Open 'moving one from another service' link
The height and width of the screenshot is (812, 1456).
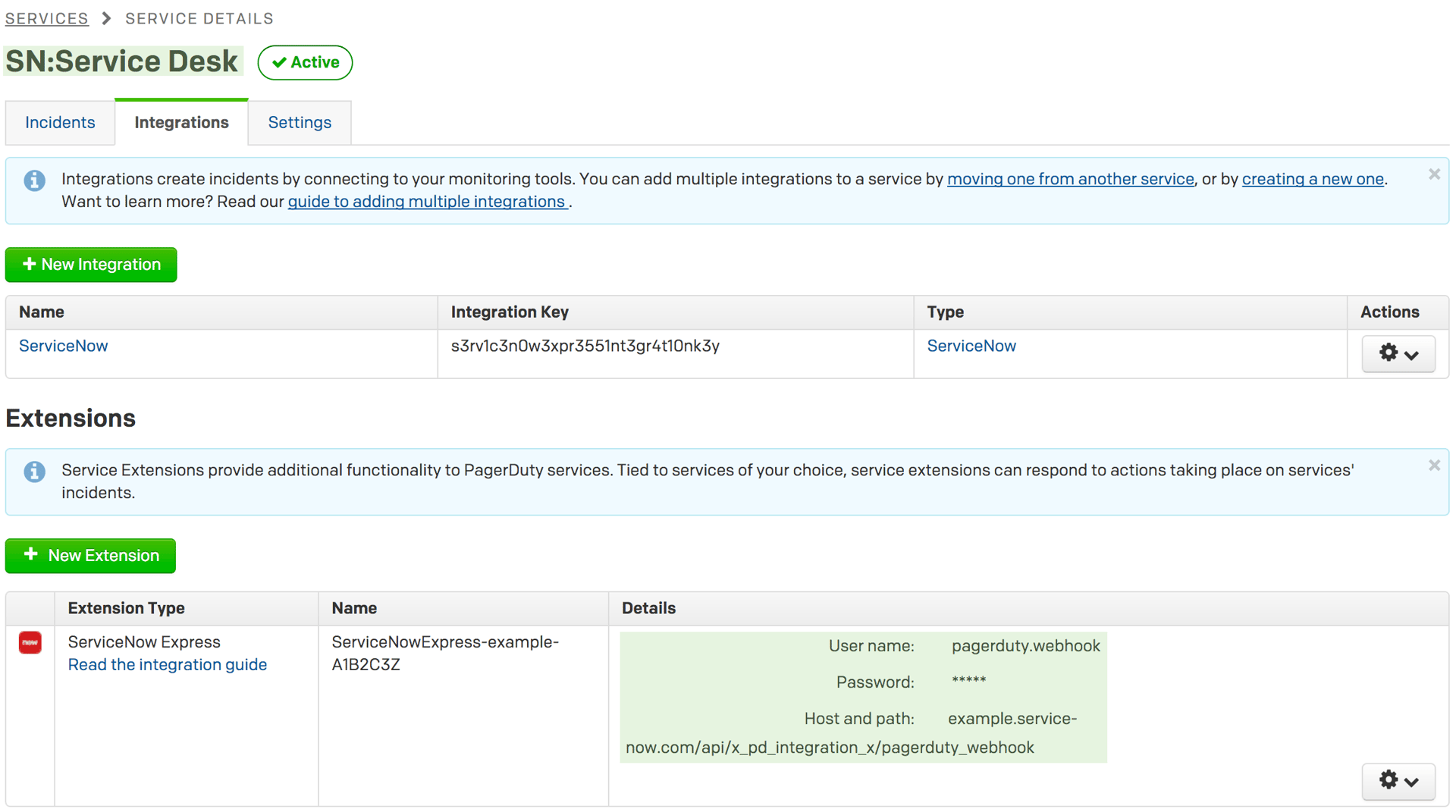pyautogui.click(x=1070, y=179)
